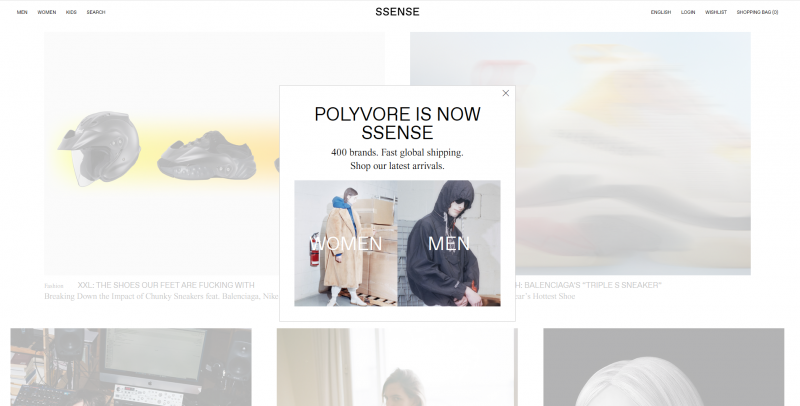The image size is (800, 406).
Task: Open the WOMEN menu in top navigation
Action: (x=46, y=12)
